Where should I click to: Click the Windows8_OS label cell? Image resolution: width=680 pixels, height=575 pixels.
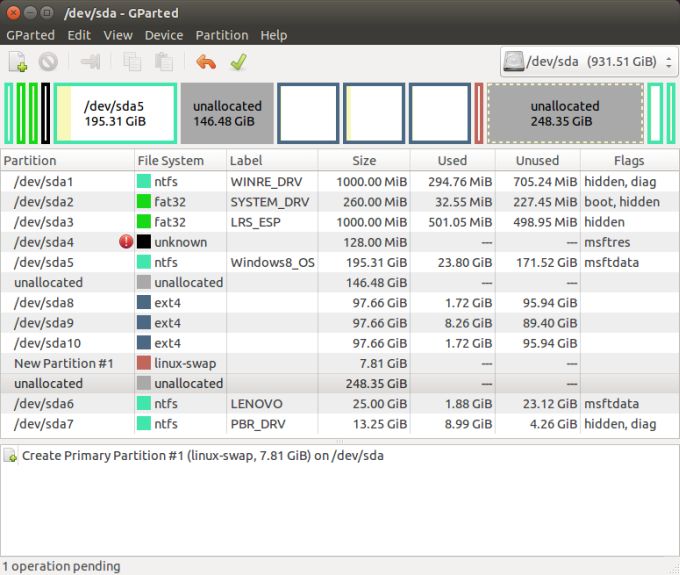[272, 262]
